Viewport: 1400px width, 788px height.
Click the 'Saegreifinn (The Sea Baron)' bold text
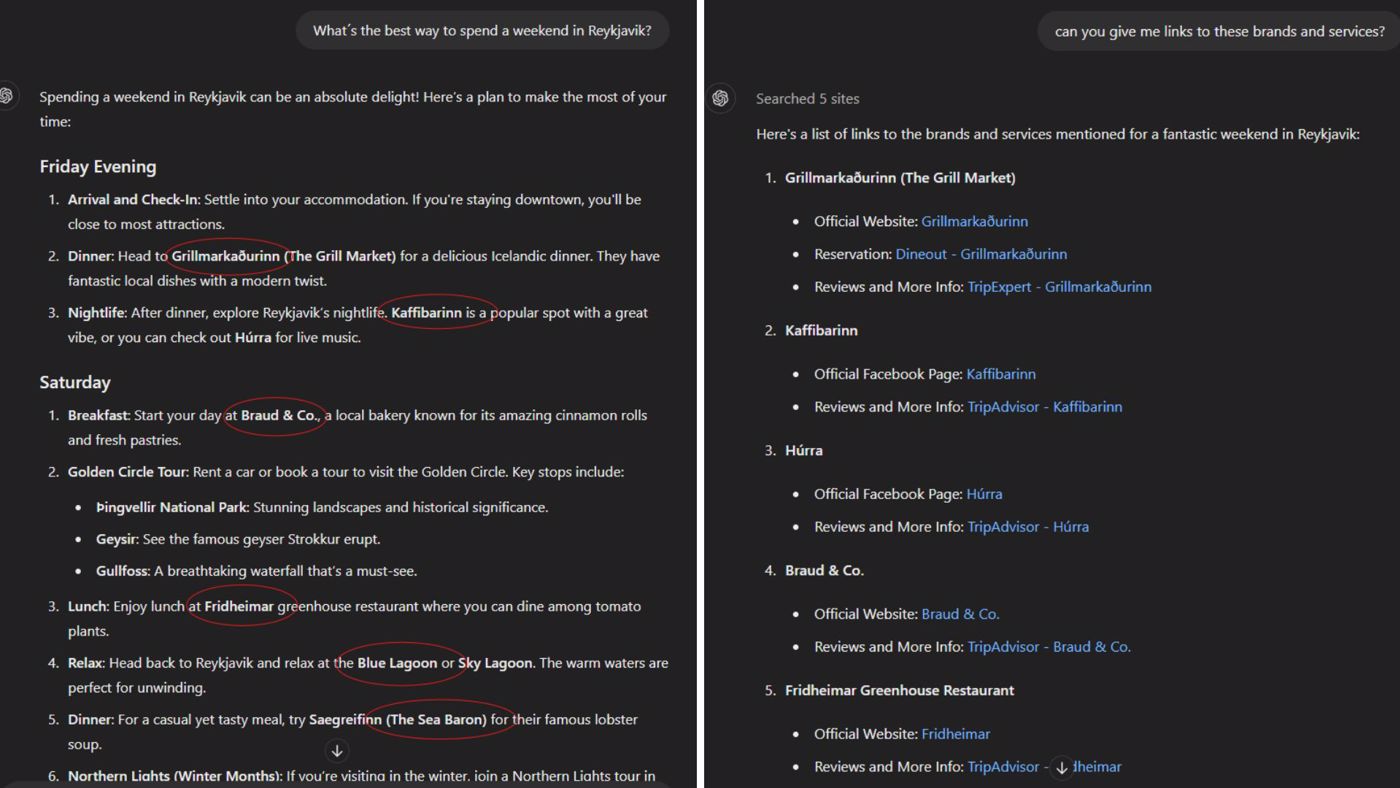(398, 719)
